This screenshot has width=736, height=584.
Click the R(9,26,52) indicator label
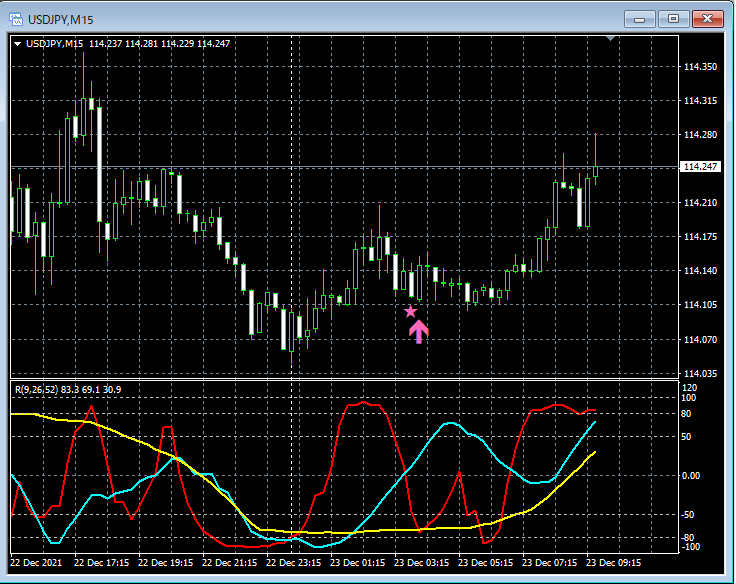(x=68, y=390)
